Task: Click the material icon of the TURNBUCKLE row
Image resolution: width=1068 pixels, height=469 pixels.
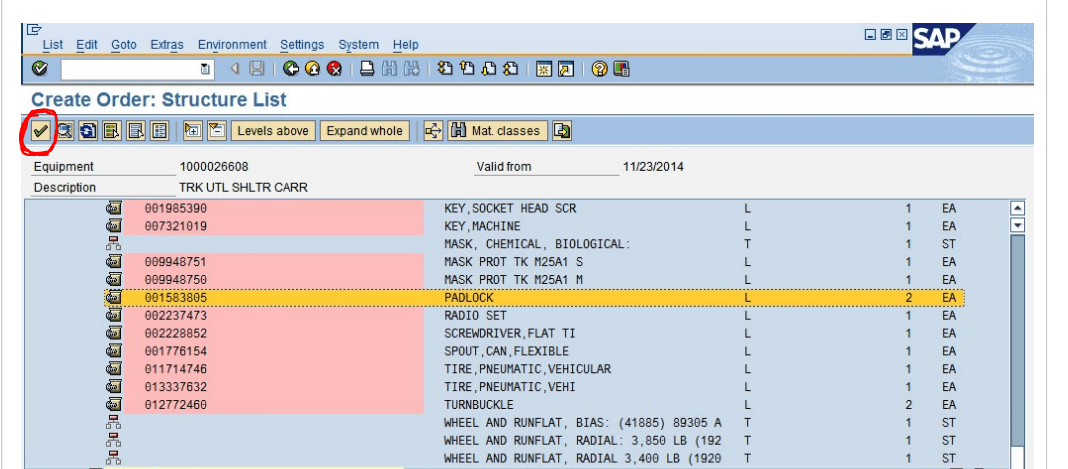Action: pyautogui.click(x=114, y=404)
